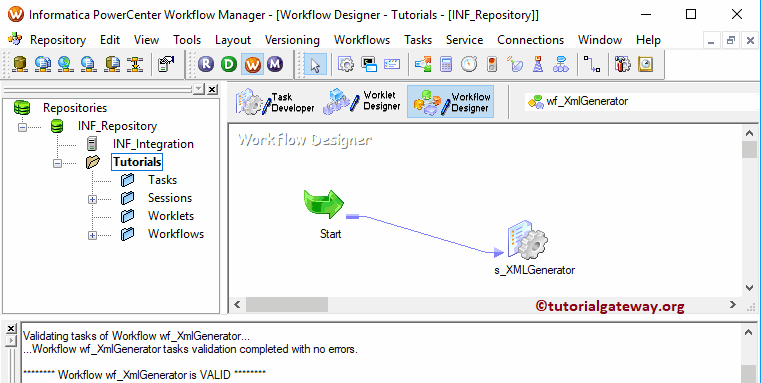Image resolution: width=761 pixels, height=383 pixels.
Task: Select the Worklets folder in tree
Action: click(x=171, y=216)
